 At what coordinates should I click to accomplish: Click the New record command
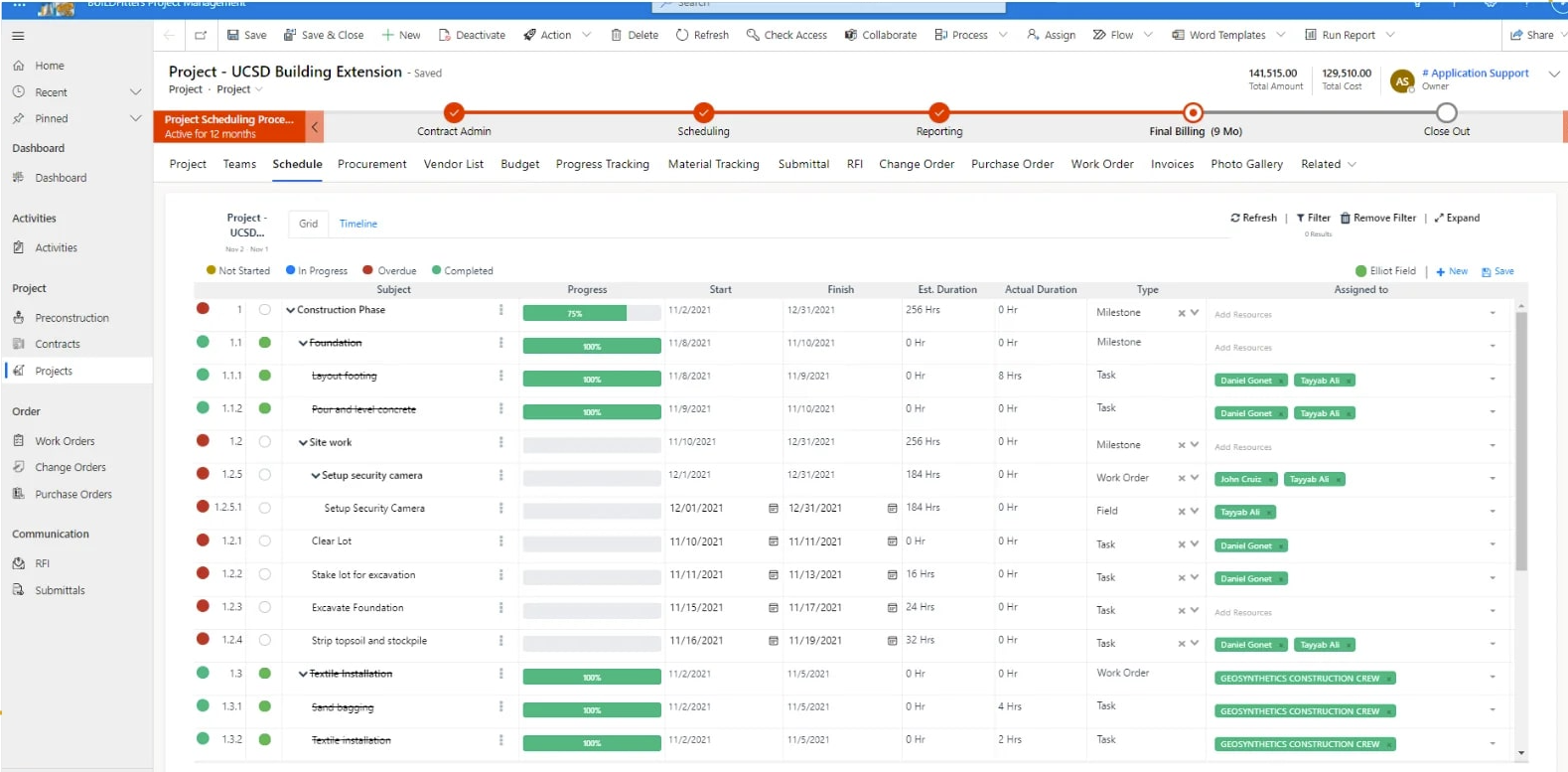(401, 35)
